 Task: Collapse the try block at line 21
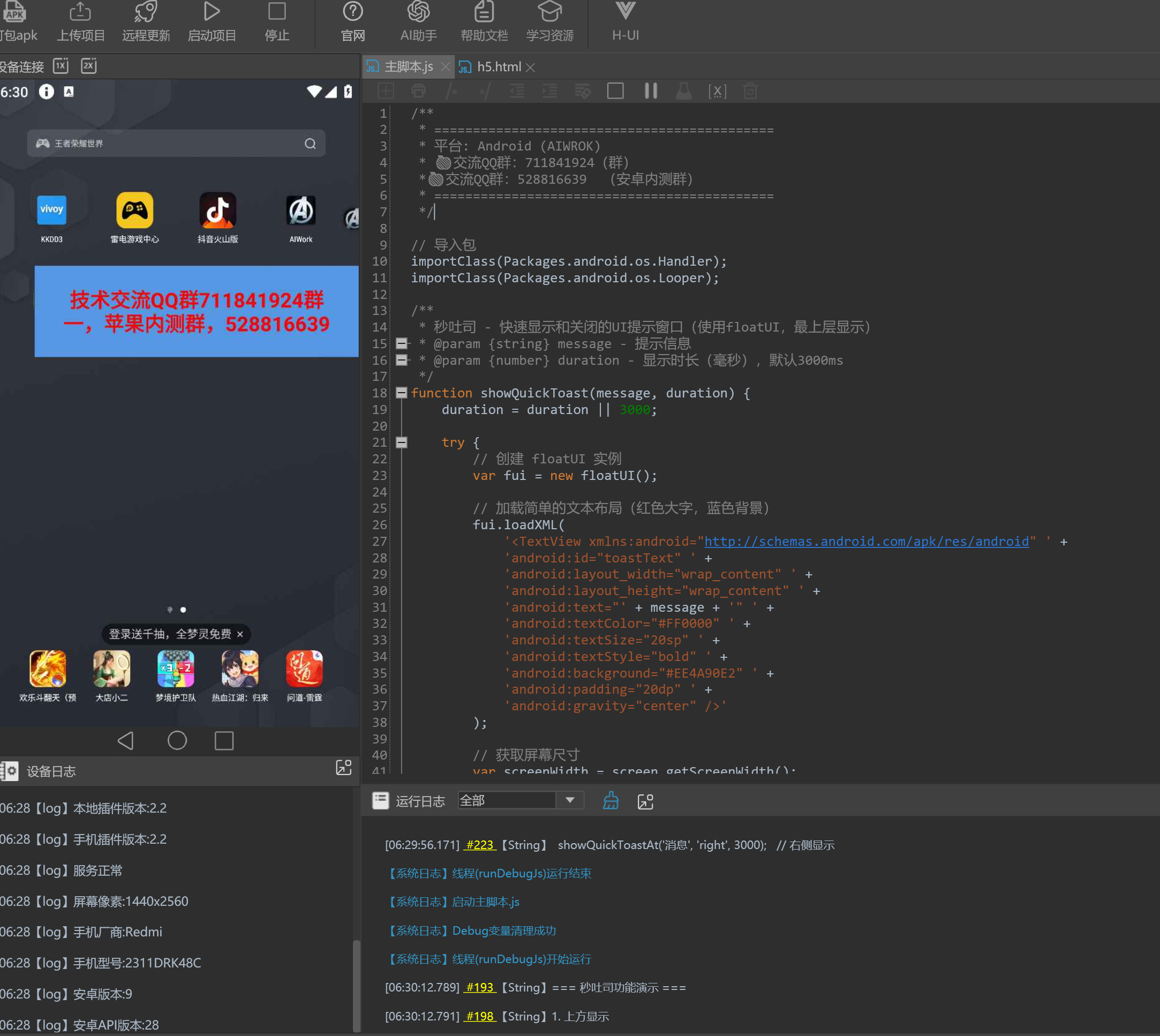click(x=401, y=442)
